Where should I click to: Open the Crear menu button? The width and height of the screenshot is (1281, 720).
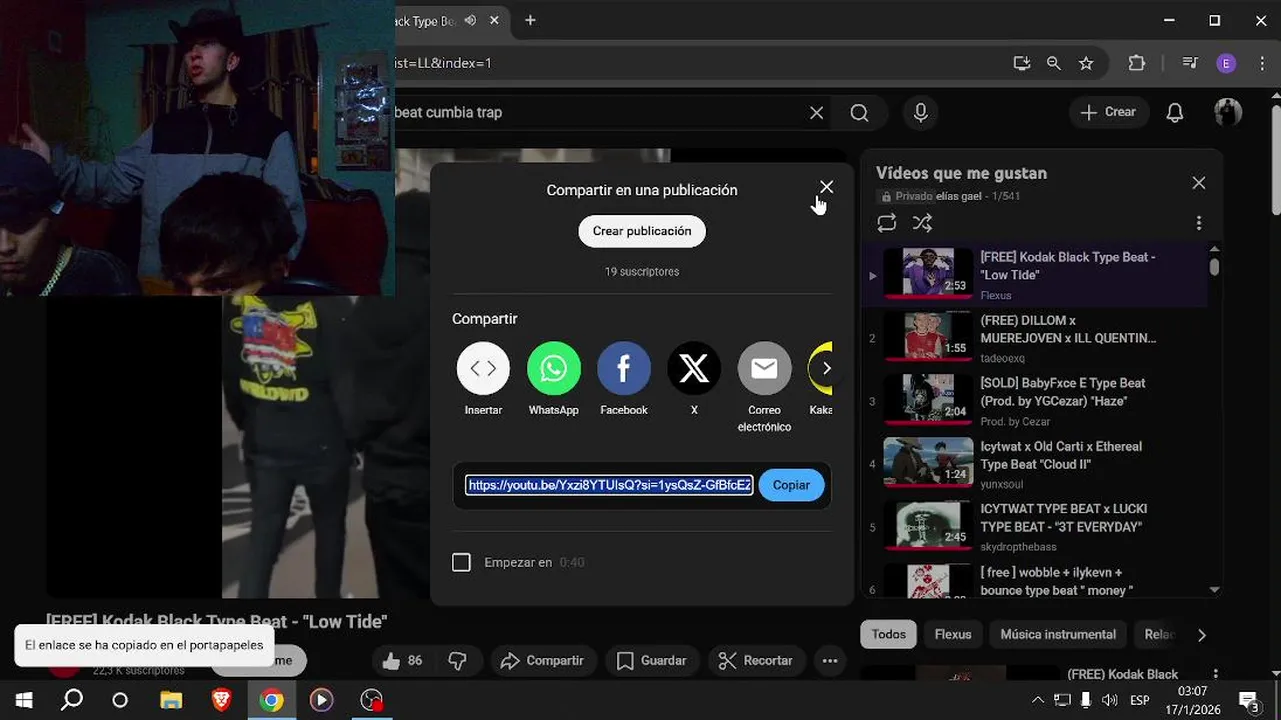click(x=1109, y=112)
